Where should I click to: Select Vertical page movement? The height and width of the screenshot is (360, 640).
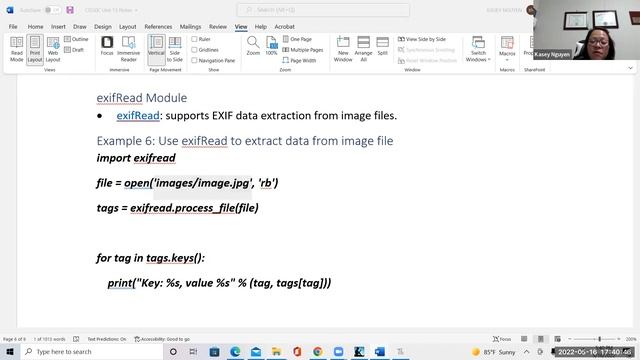[156, 49]
